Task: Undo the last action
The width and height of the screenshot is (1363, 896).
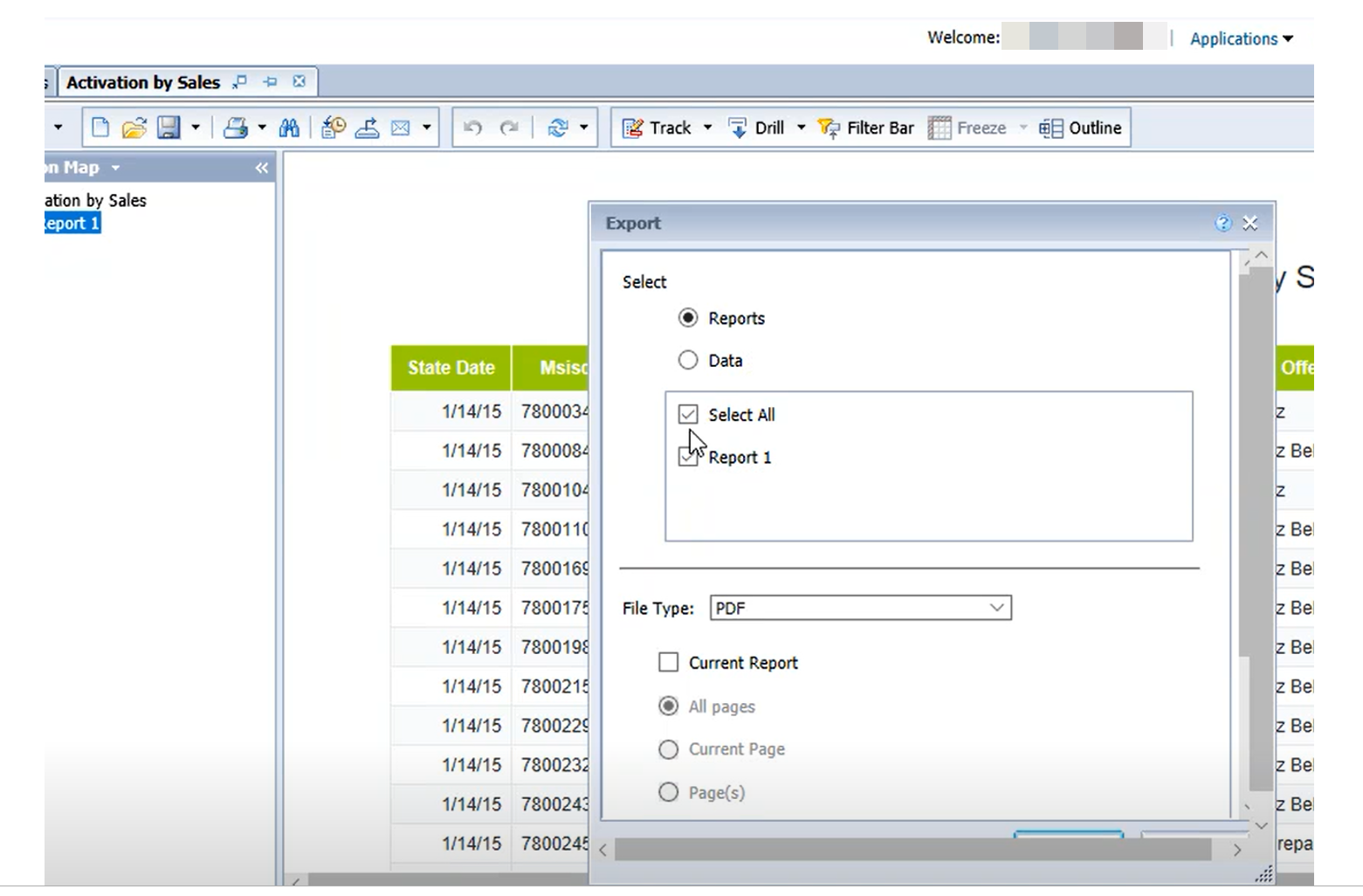Action: (x=471, y=128)
